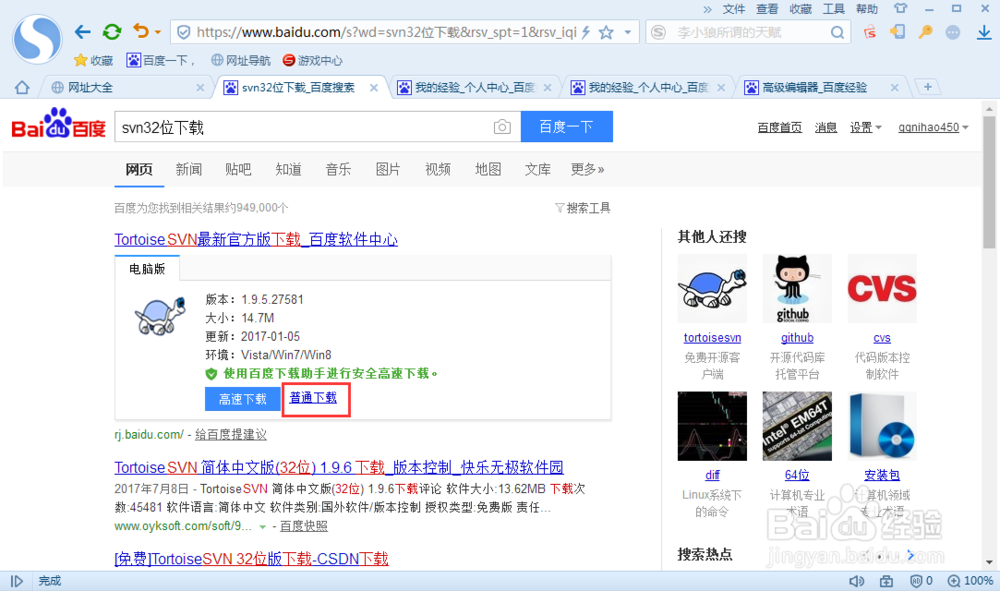Open TortoiseSVN最新官方版下载 result link
This screenshot has width=1000, height=591.
point(256,239)
